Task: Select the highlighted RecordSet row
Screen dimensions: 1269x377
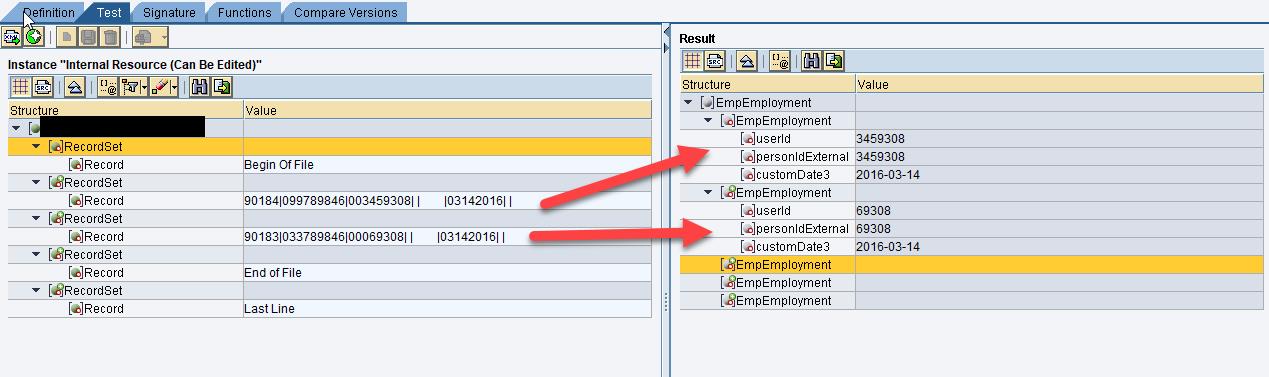Action: pyautogui.click(x=329, y=146)
